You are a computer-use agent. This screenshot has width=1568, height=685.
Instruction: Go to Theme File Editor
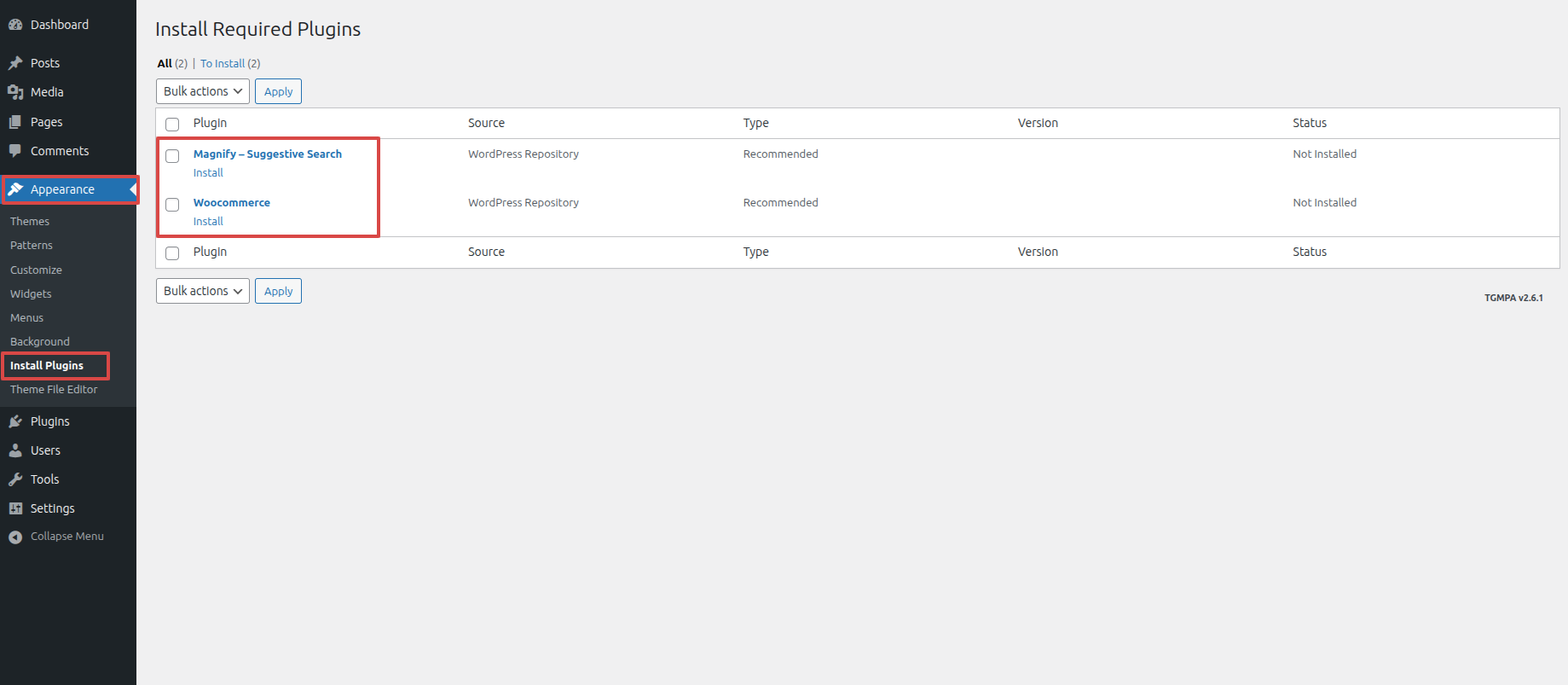pyautogui.click(x=54, y=389)
